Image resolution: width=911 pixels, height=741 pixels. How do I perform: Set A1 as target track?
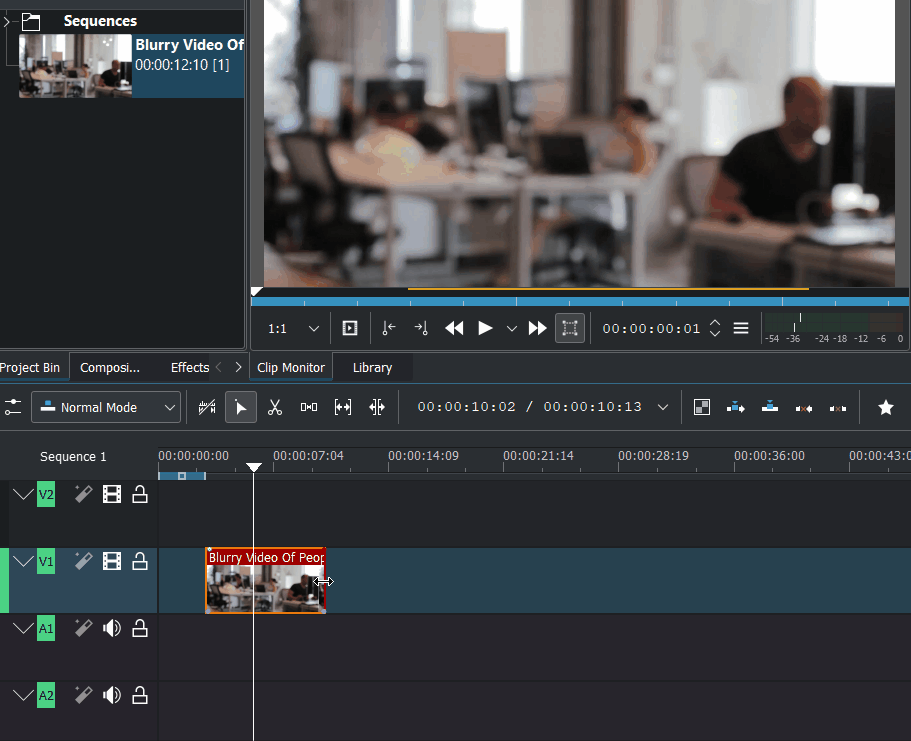click(x=46, y=628)
